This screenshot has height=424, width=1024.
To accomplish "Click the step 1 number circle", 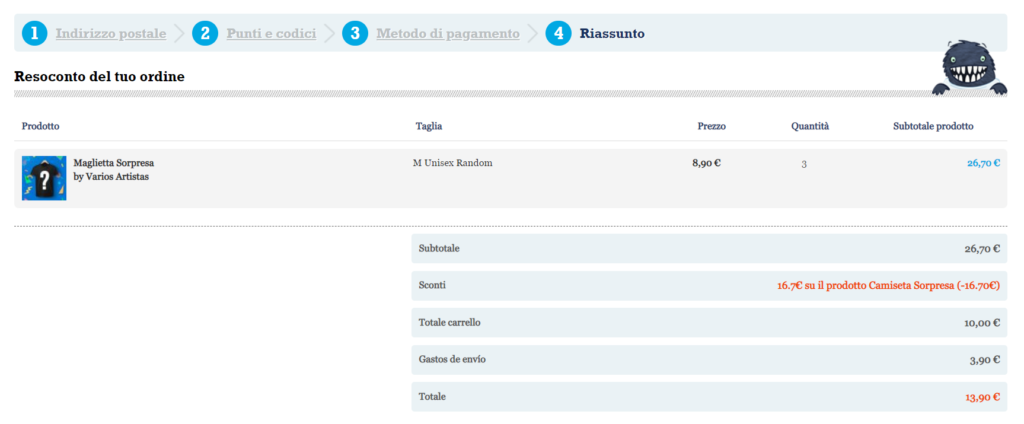I will point(35,33).
